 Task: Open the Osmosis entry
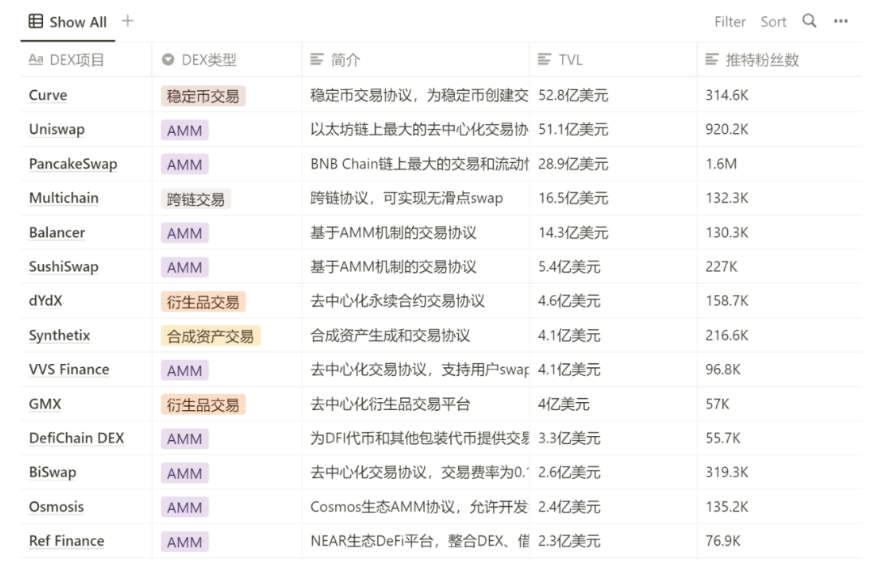[x=56, y=507]
